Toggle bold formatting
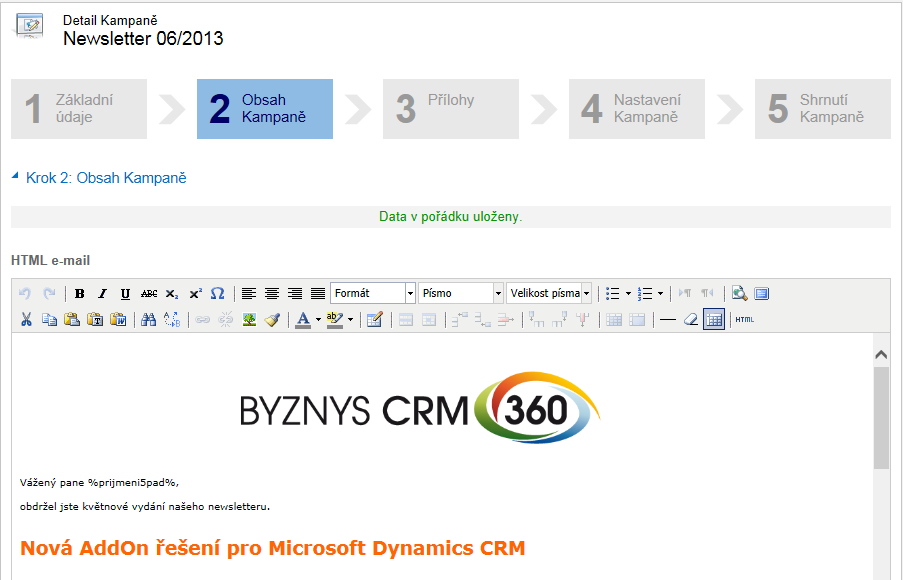Viewport: 903px width, 580px height. coord(79,293)
